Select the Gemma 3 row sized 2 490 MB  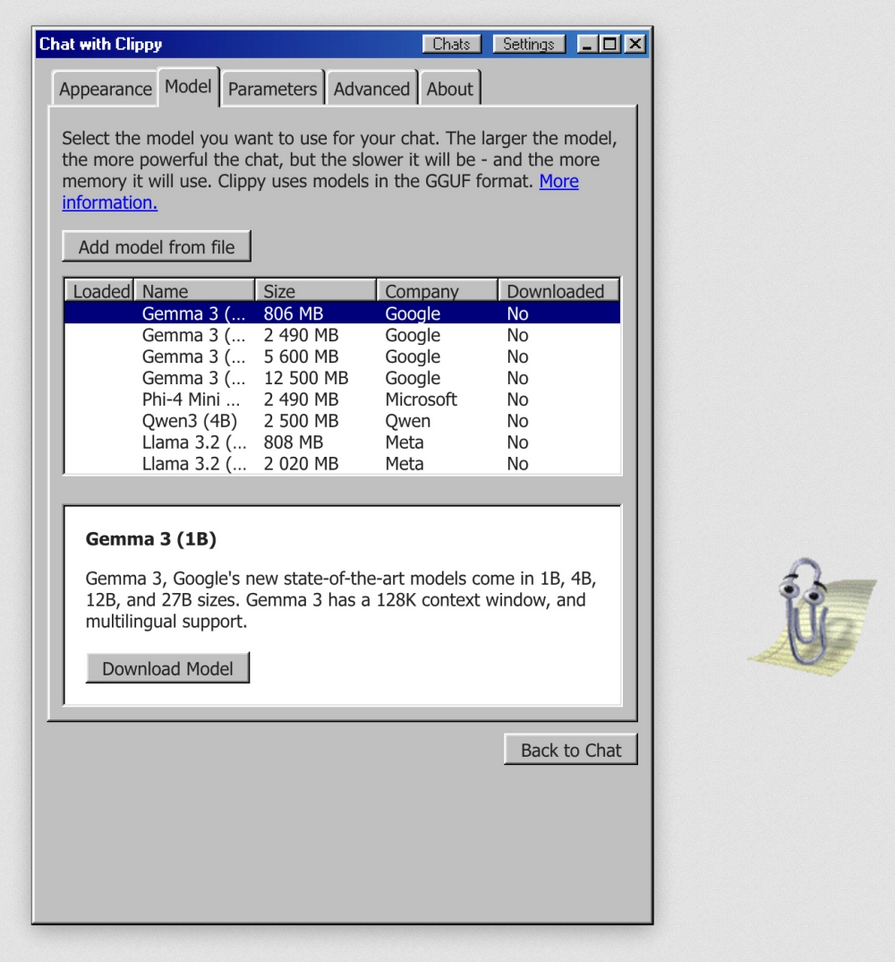(342, 335)
